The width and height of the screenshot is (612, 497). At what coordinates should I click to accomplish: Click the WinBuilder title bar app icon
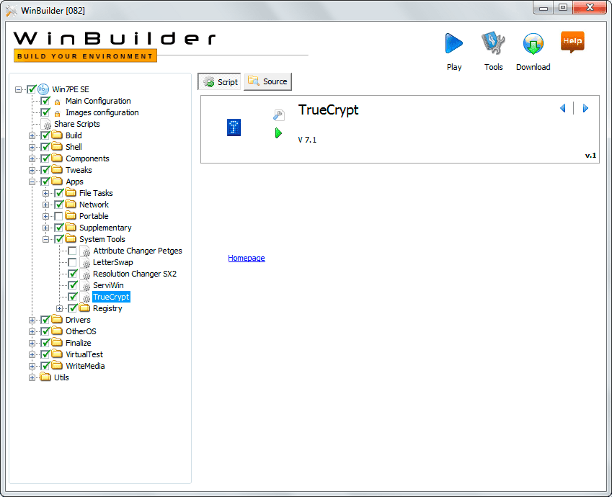11,11
